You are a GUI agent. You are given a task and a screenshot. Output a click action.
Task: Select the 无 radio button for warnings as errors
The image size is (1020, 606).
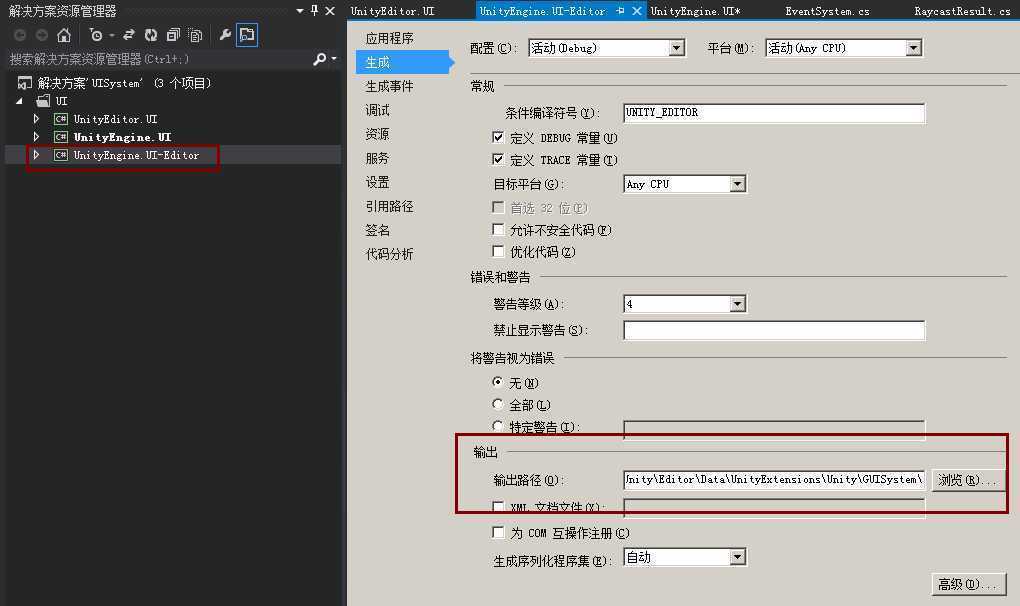[498, 382]
